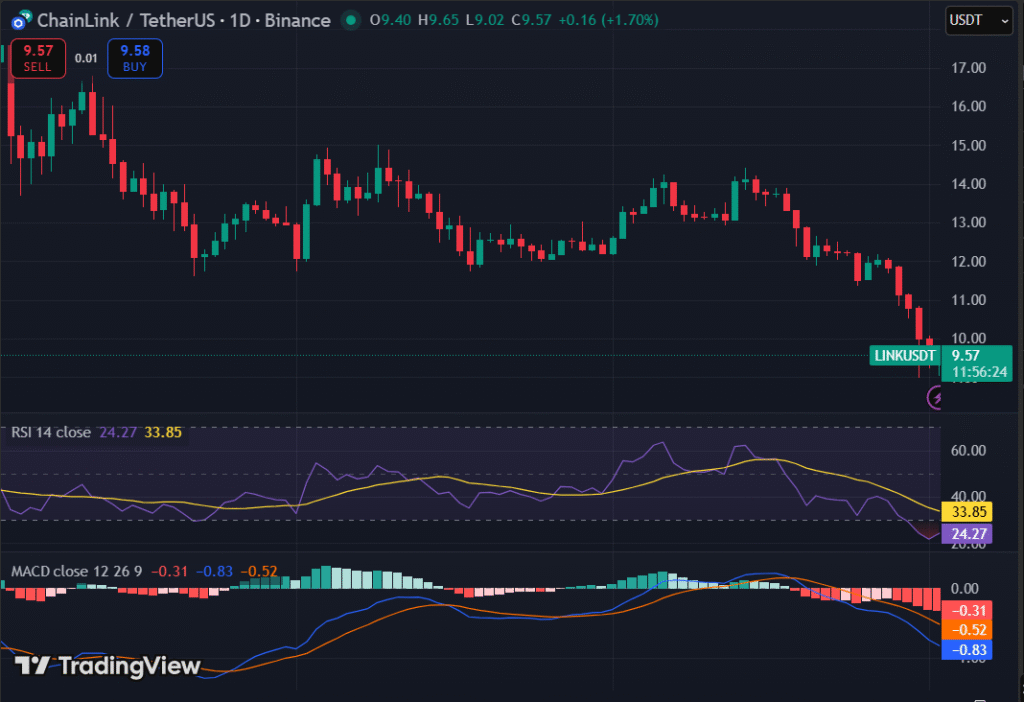The height and width of the screenshot is (702, 1024).
Task: Click the ChainLink logo icon
Action: (x=17, y=20)
